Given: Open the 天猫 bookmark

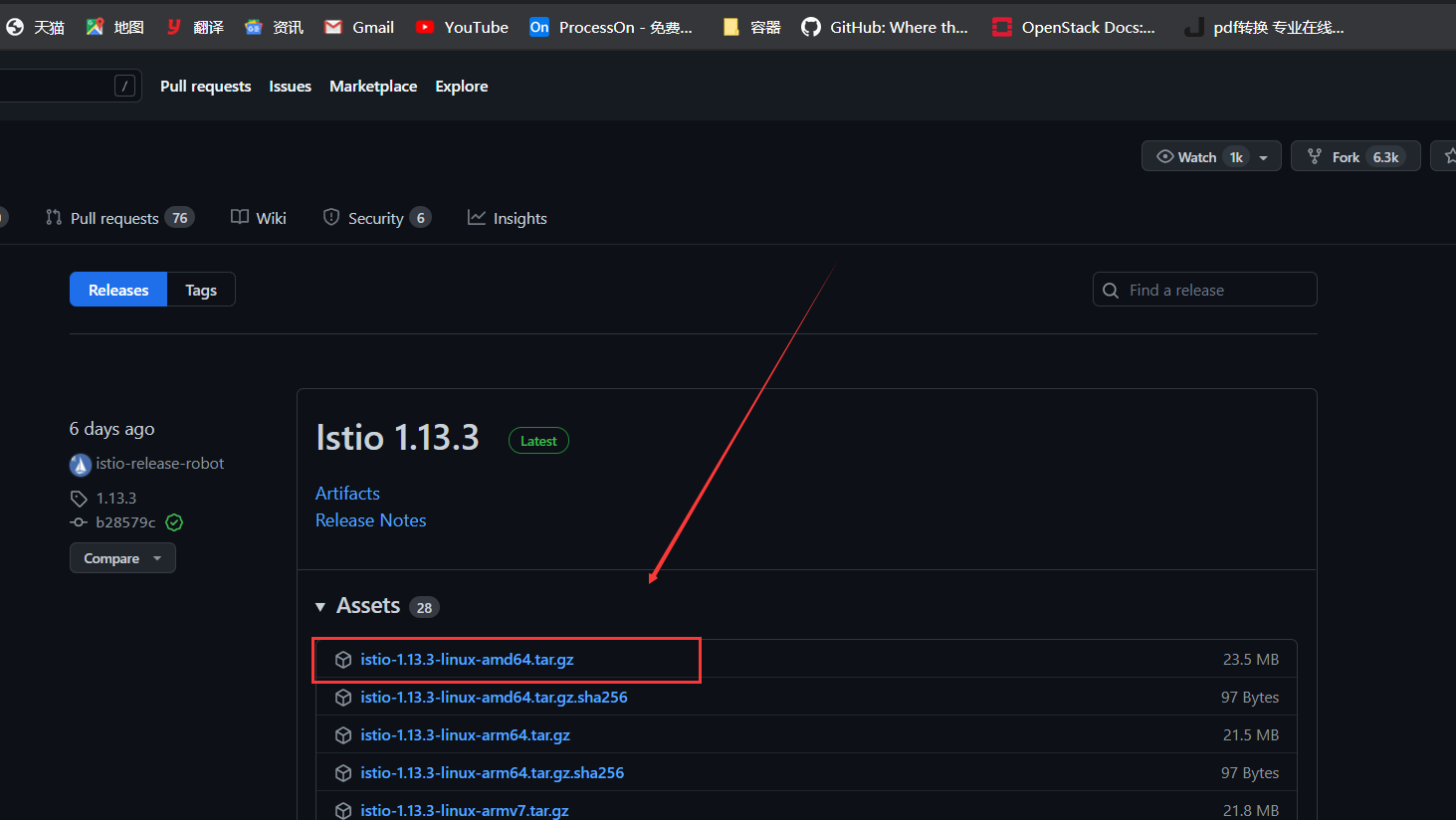Looking at the screenshot, I should (x=35, y=27).
